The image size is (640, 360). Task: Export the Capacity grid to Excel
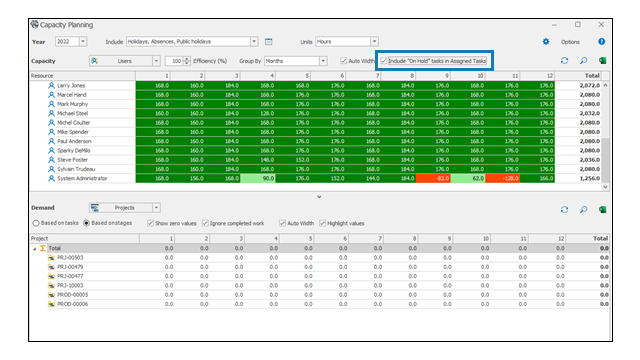602,61
